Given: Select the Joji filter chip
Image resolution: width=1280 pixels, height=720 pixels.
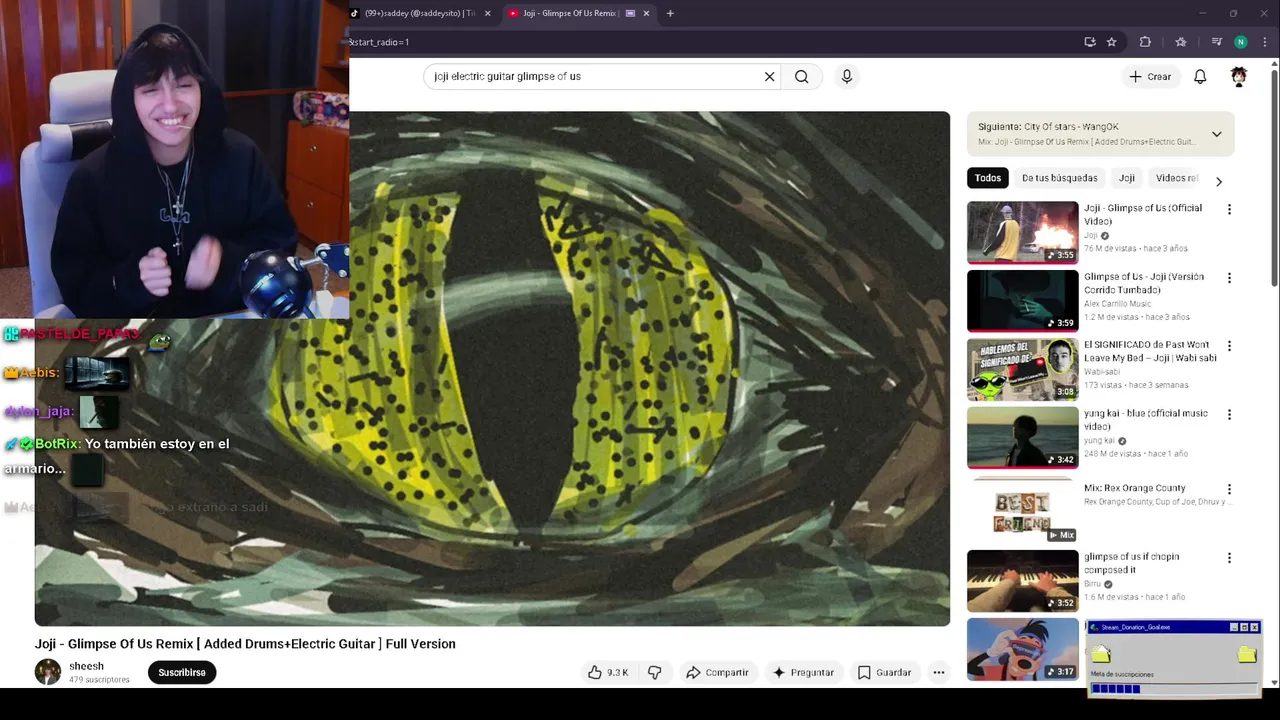Looking at the screenshot, I should point(1127,178).
